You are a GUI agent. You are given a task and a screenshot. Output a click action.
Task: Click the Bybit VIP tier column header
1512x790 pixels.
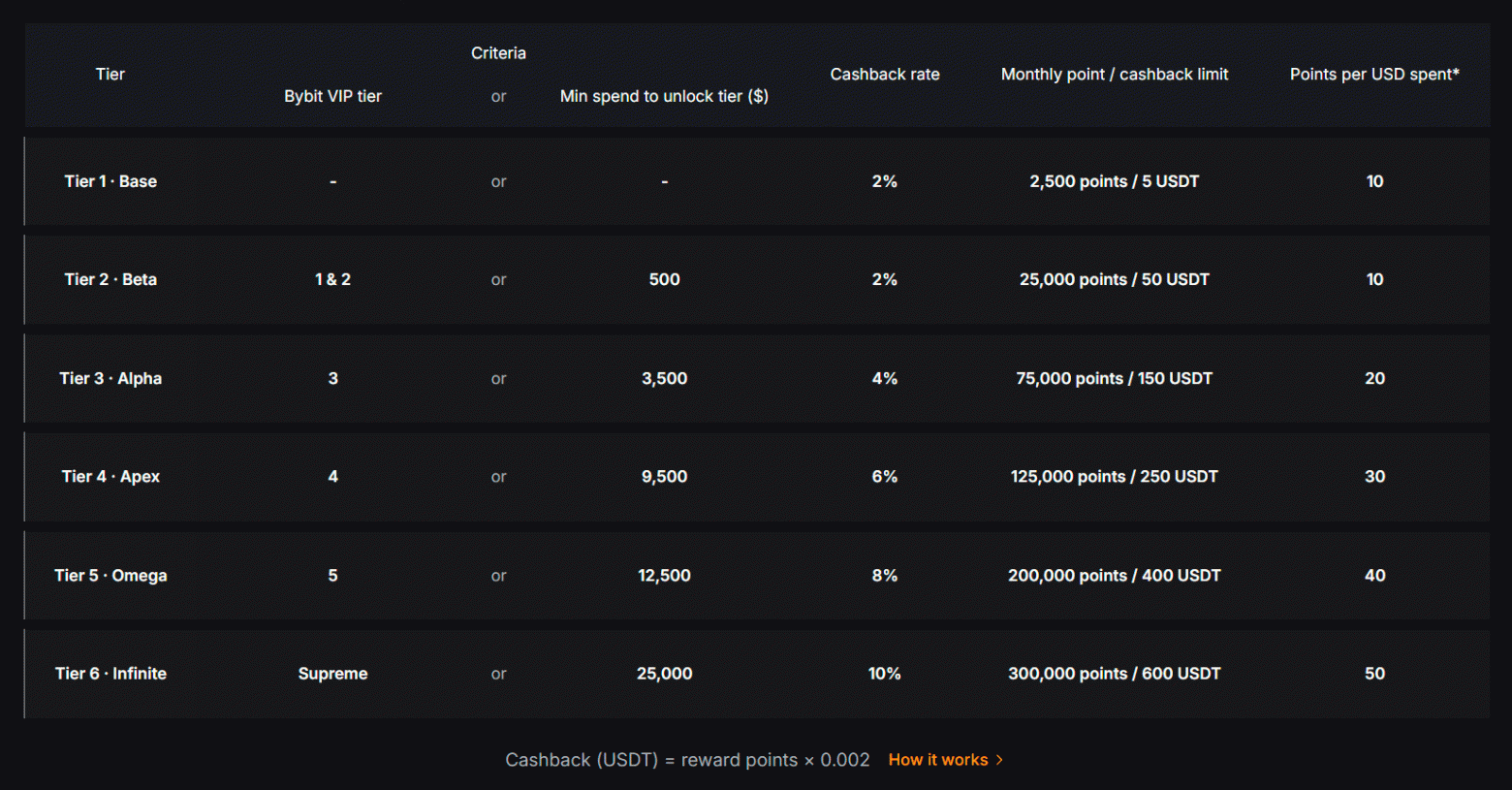pos(332,96)
